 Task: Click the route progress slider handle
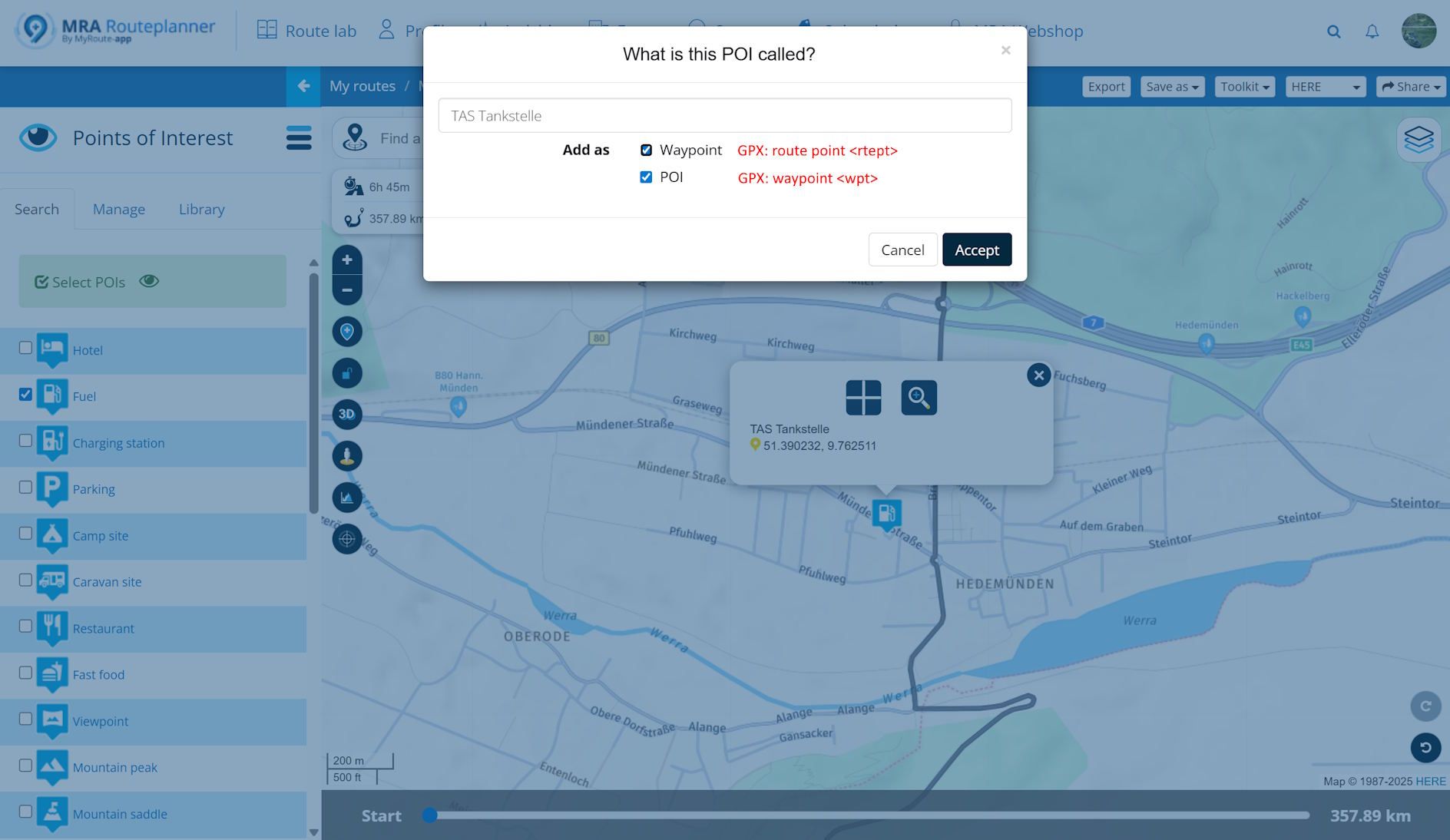click(430, 815)
